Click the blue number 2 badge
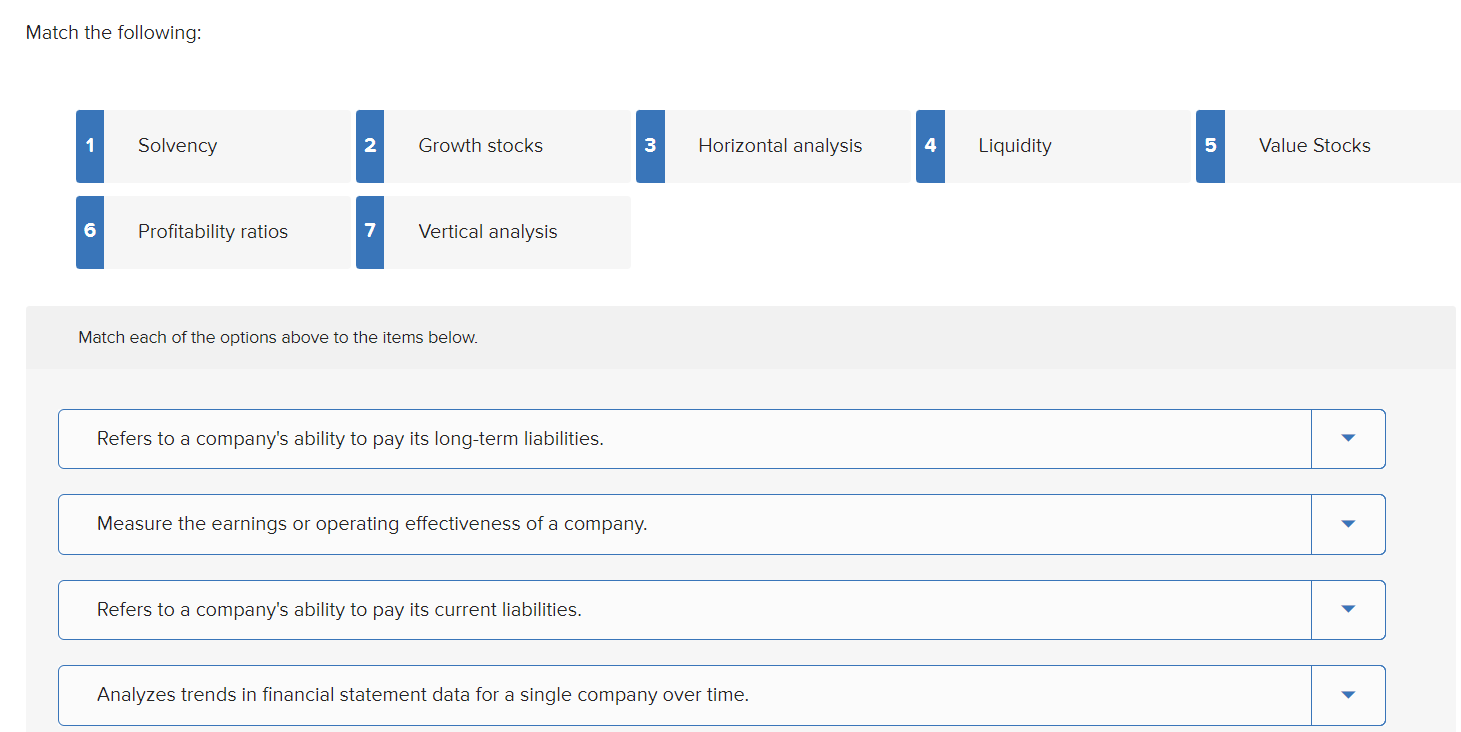The height and width of the screenshot is (732, 1461). click(370, 146)
